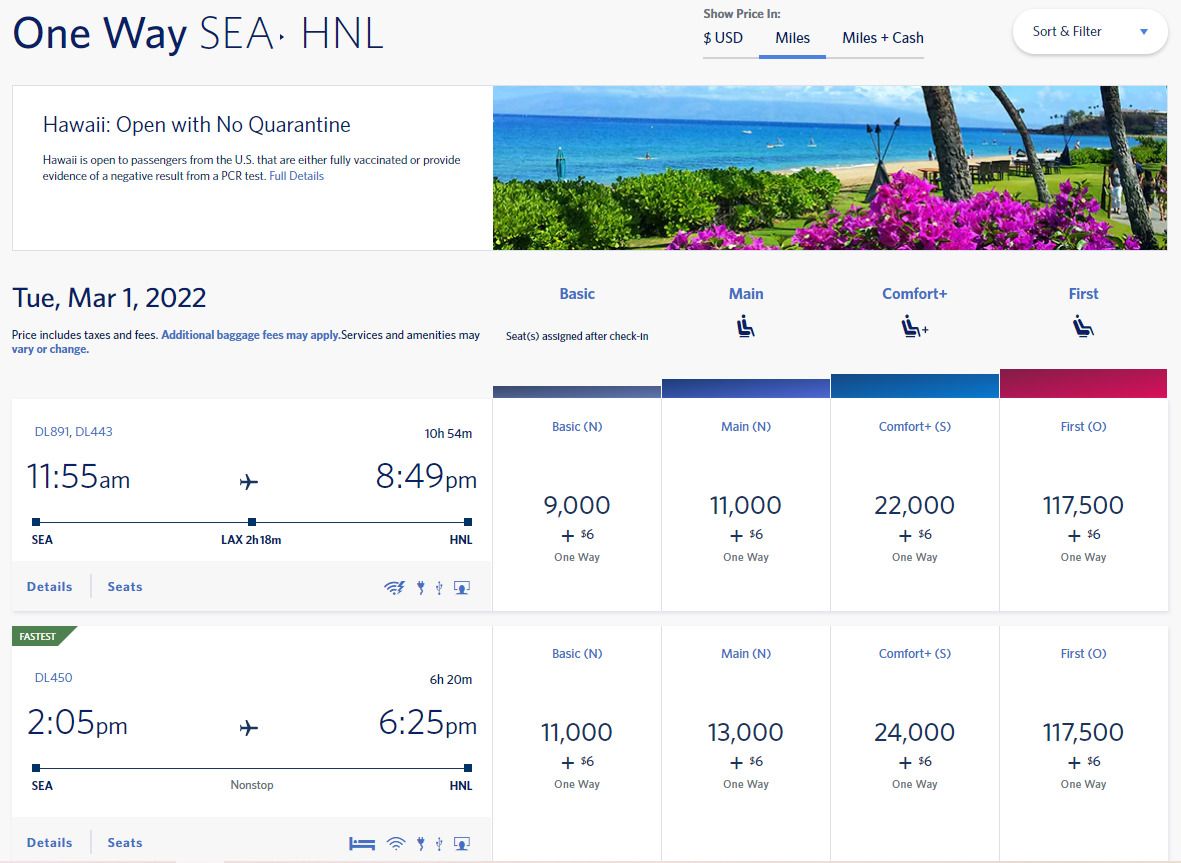Select First fare on the 11:55am flight
The image size is (1181, 863).
coord(1083,505)
